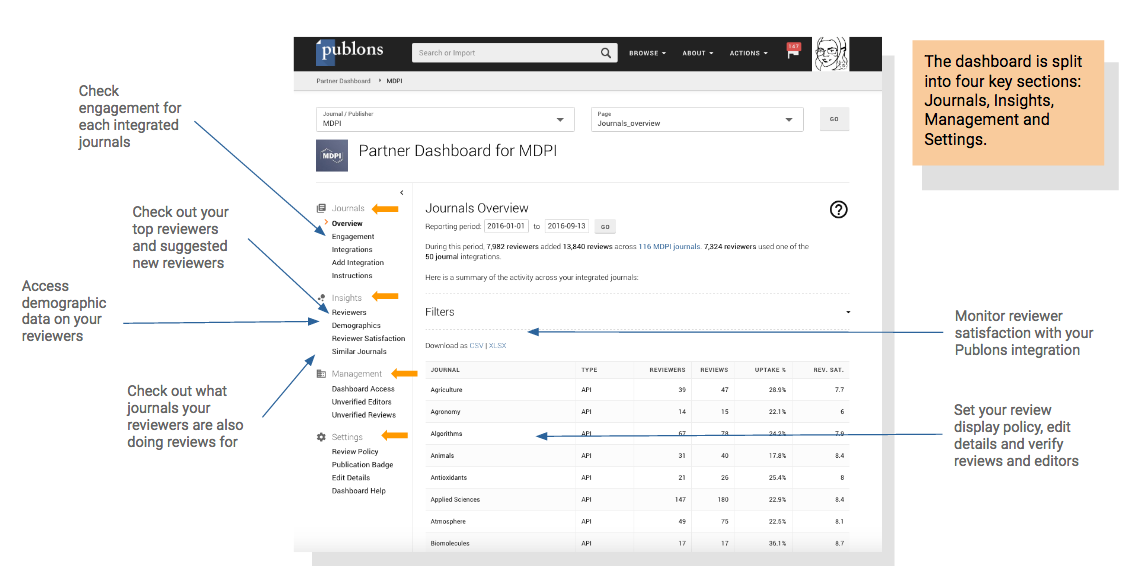Click the GO button beside Page dropdown
Image resolution: width=1129 pixels, height=581 pixels.
pos(834,120)
